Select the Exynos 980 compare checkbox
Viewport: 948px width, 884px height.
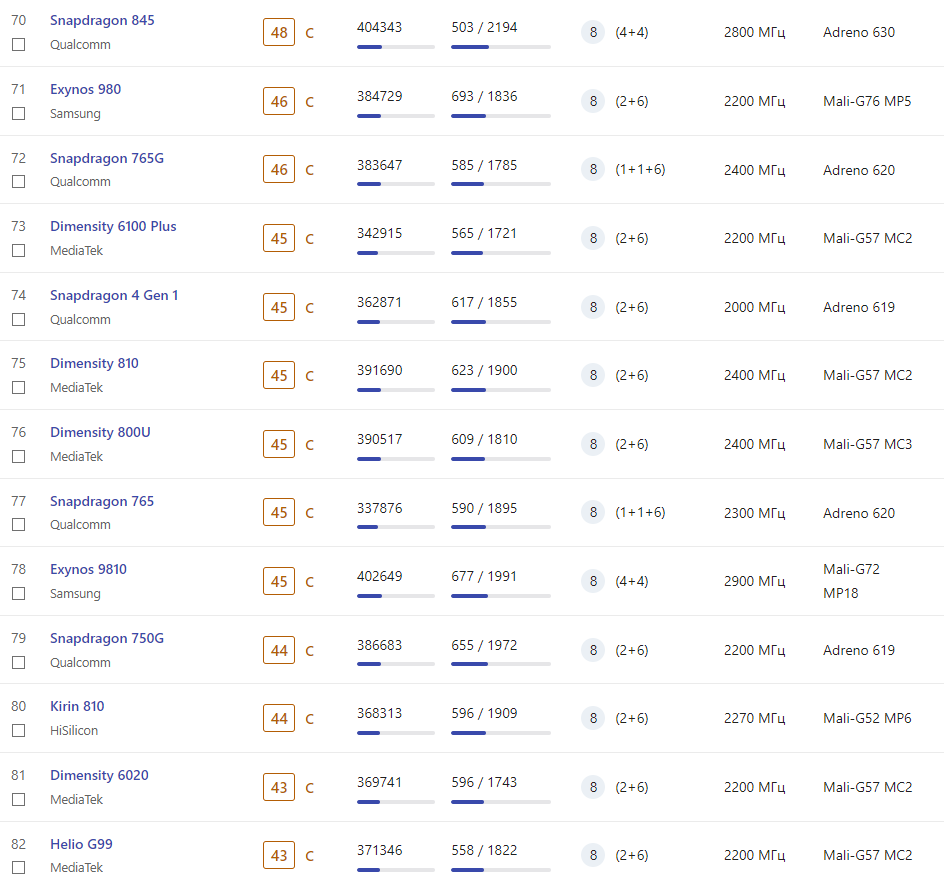click(18, 114)
